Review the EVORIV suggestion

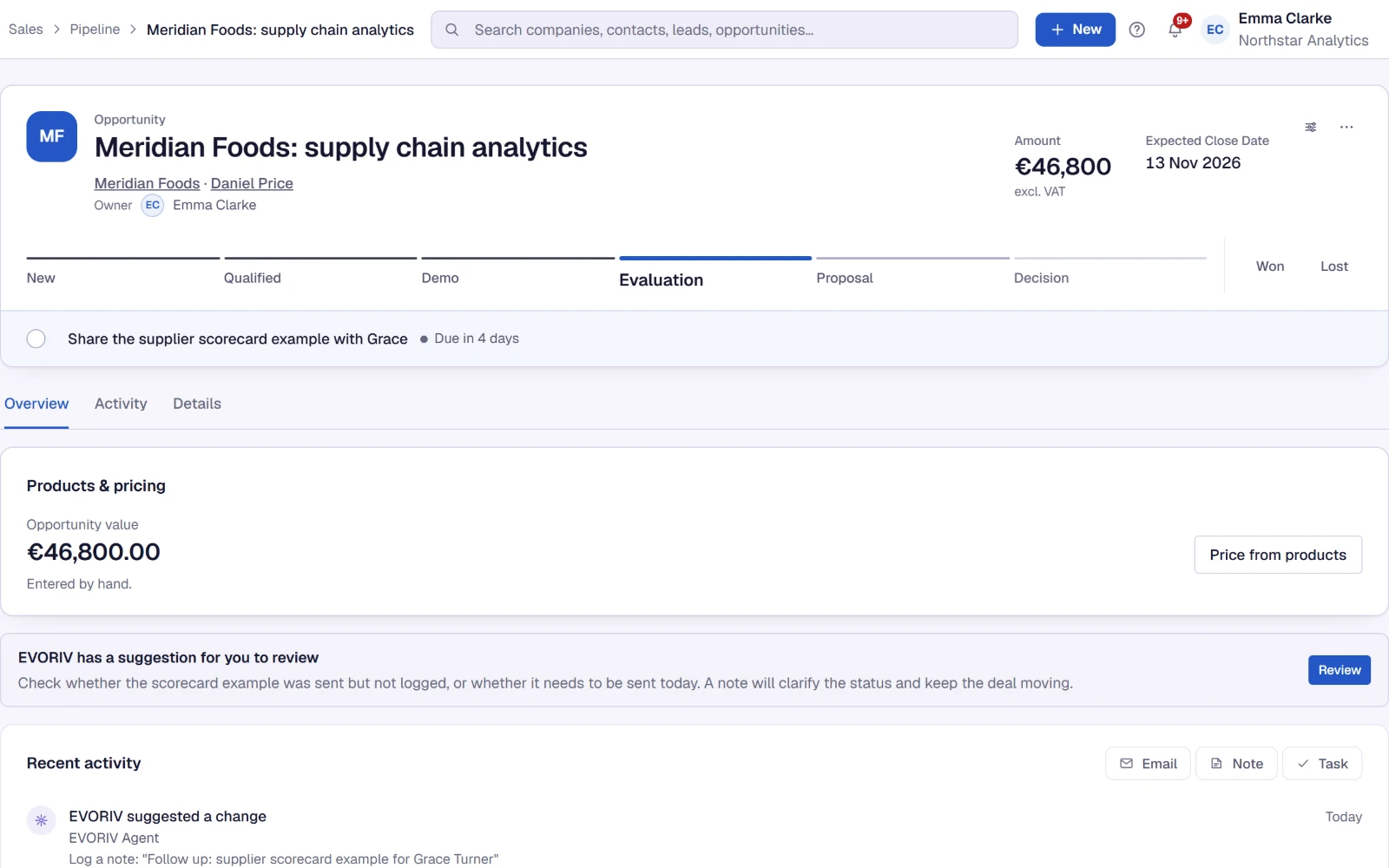pyautogui.click(x=1339, y=670)
